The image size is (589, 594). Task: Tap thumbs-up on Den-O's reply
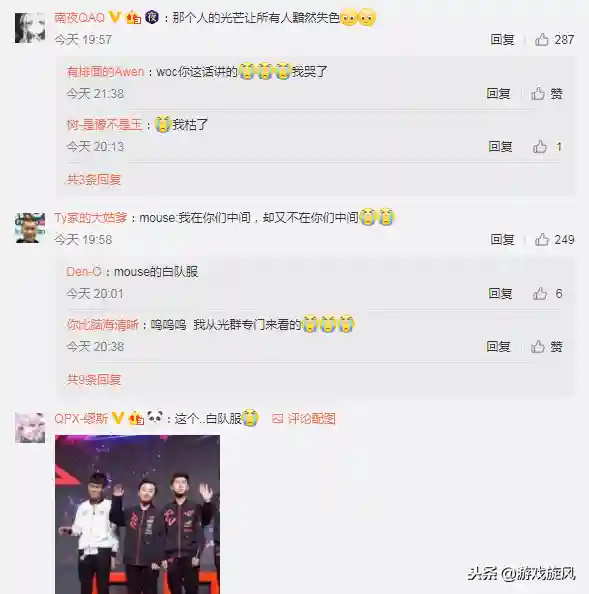[x=539, y=294]
